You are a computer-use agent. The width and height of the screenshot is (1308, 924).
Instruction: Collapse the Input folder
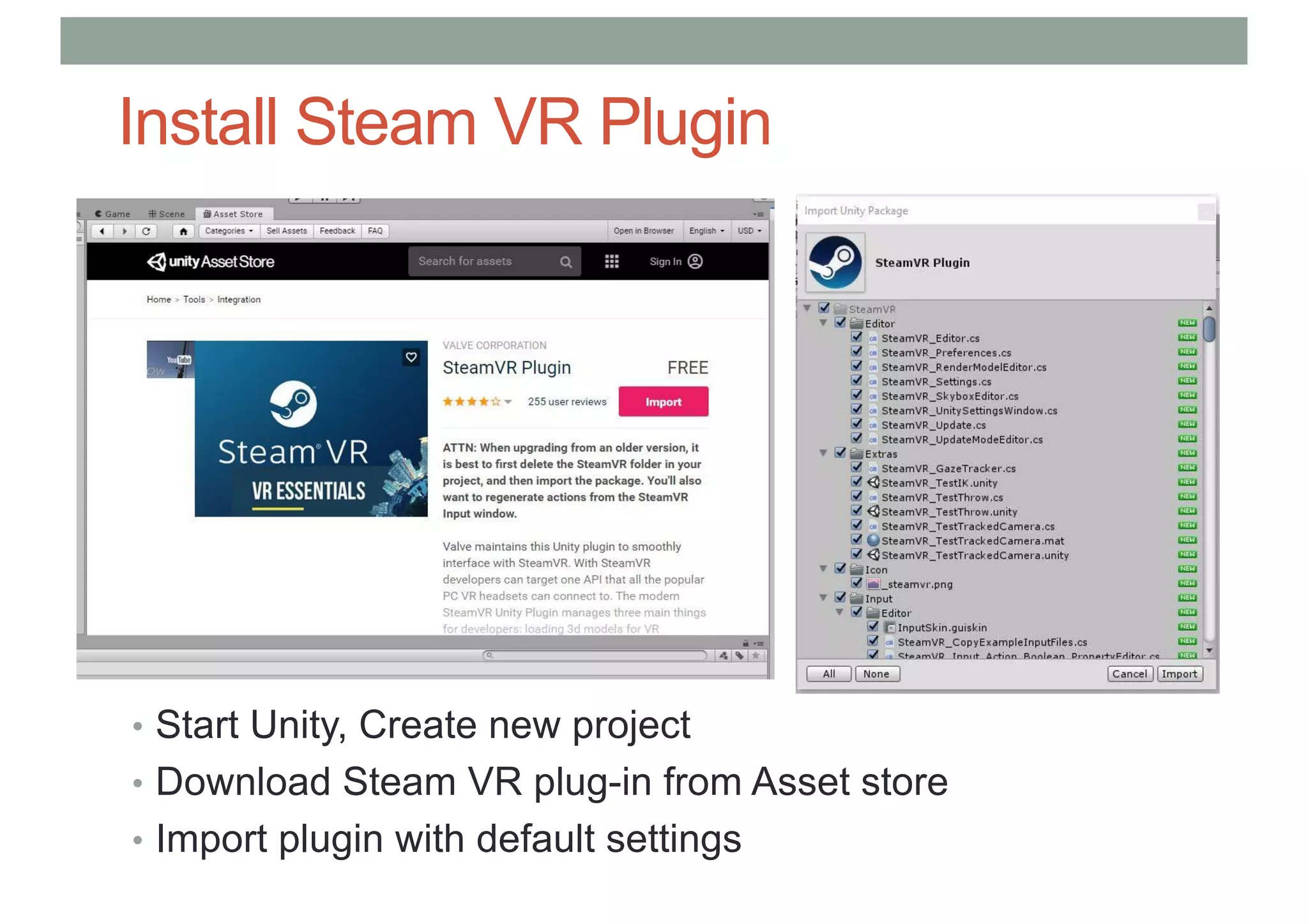point(824,598)
